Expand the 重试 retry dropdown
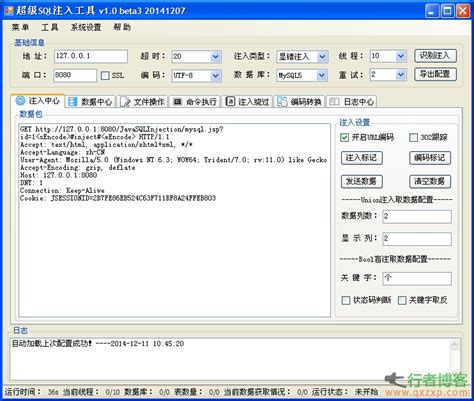474x401 pixels. click(x=401, y=75)
